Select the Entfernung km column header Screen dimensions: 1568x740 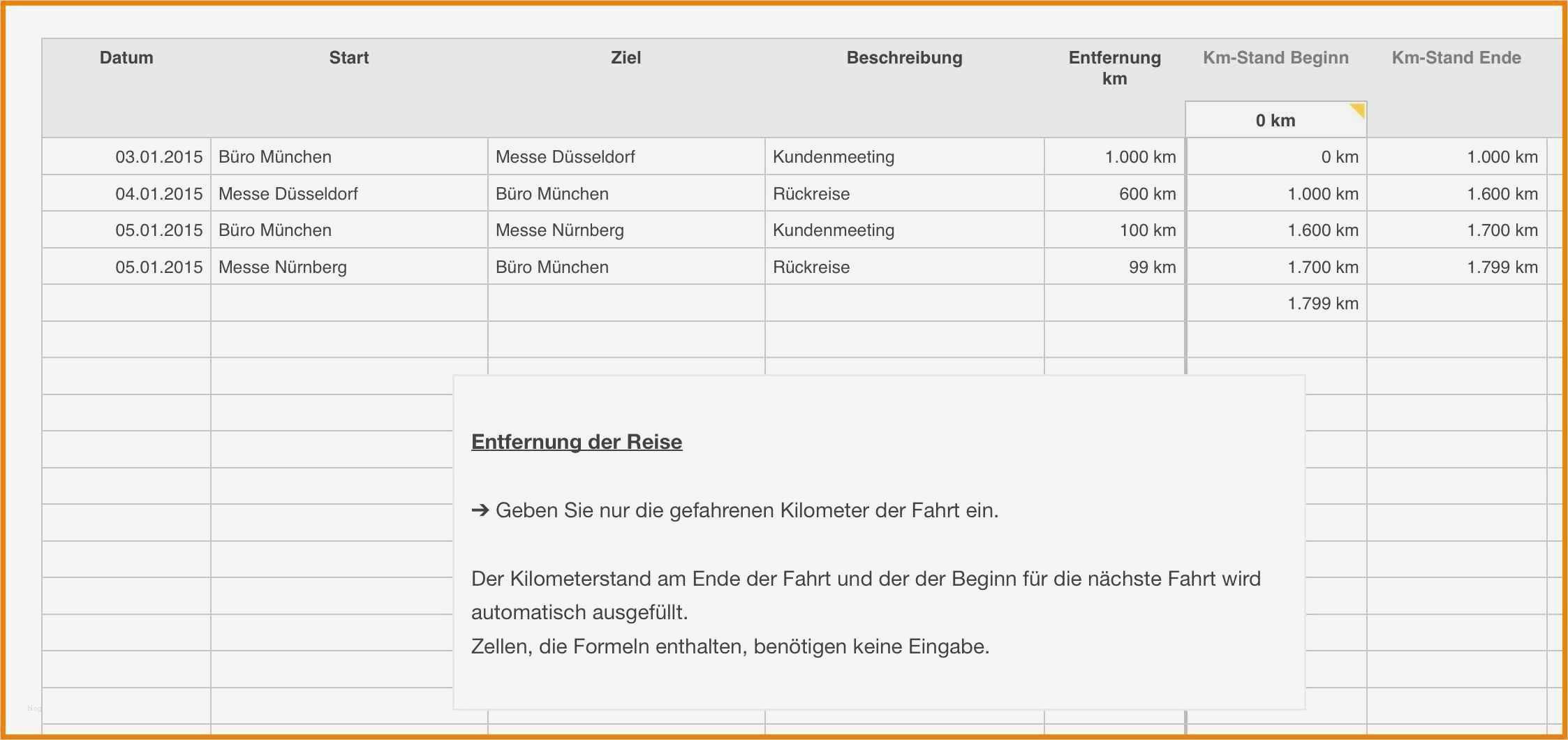pos(1114,68)
